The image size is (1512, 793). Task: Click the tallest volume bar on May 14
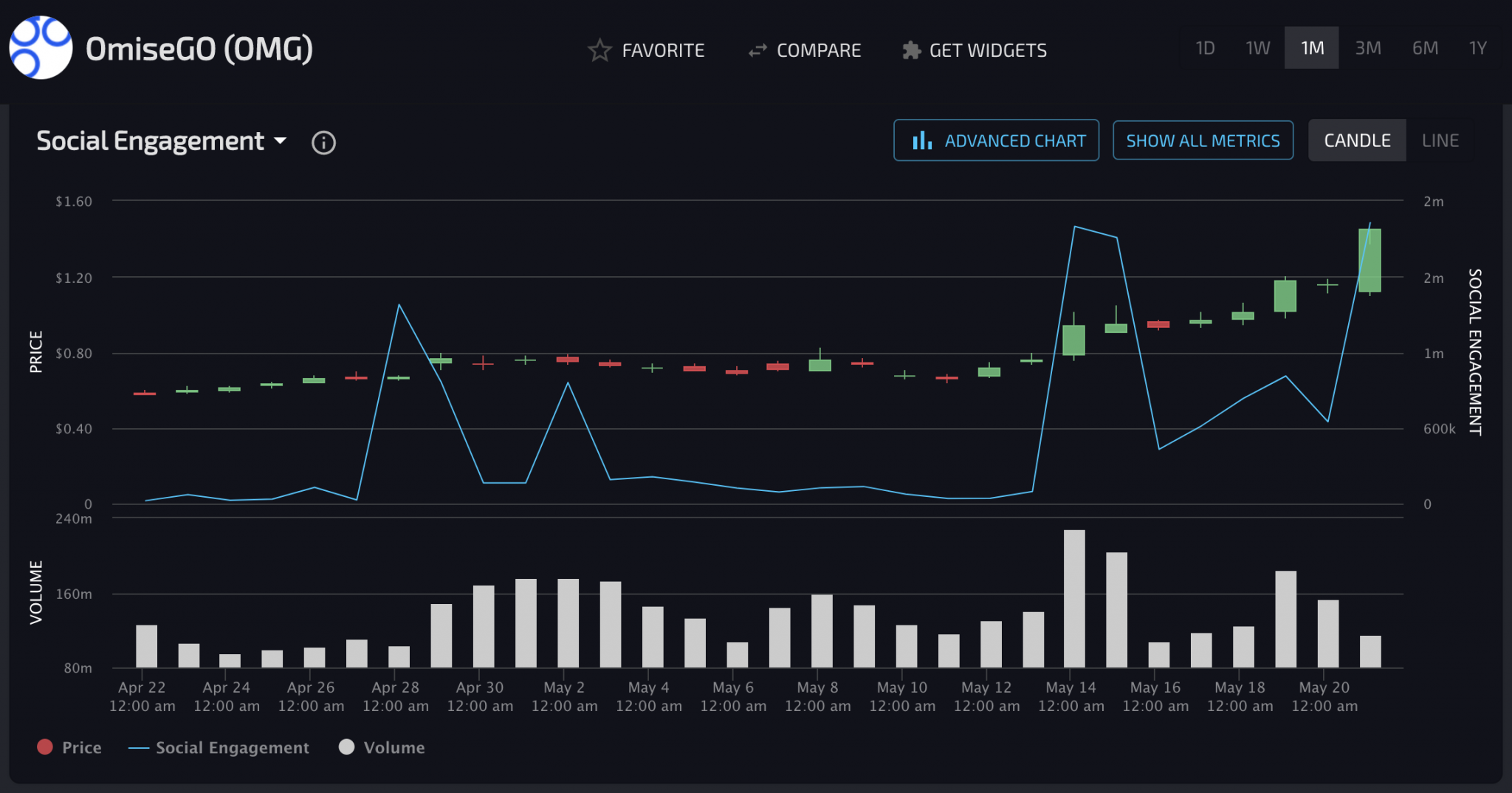[1074, 599]
